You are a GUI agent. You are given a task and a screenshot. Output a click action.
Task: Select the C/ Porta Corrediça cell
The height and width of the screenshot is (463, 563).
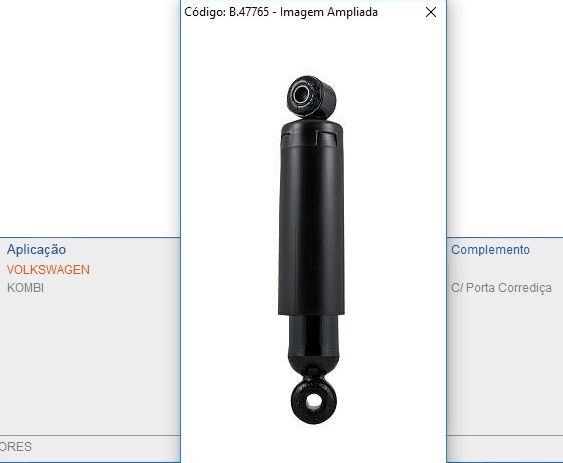click(501, 288)
